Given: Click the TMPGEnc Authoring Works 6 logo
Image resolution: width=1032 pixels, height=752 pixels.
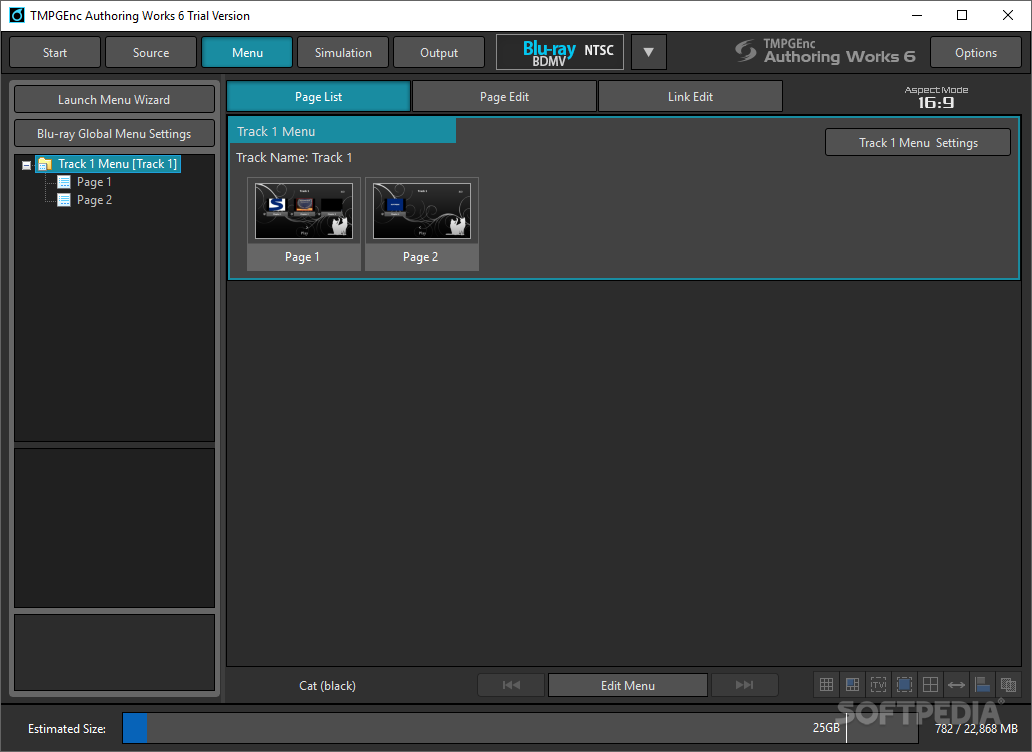Looking at the screenshot, I should [x=825, y=51].
